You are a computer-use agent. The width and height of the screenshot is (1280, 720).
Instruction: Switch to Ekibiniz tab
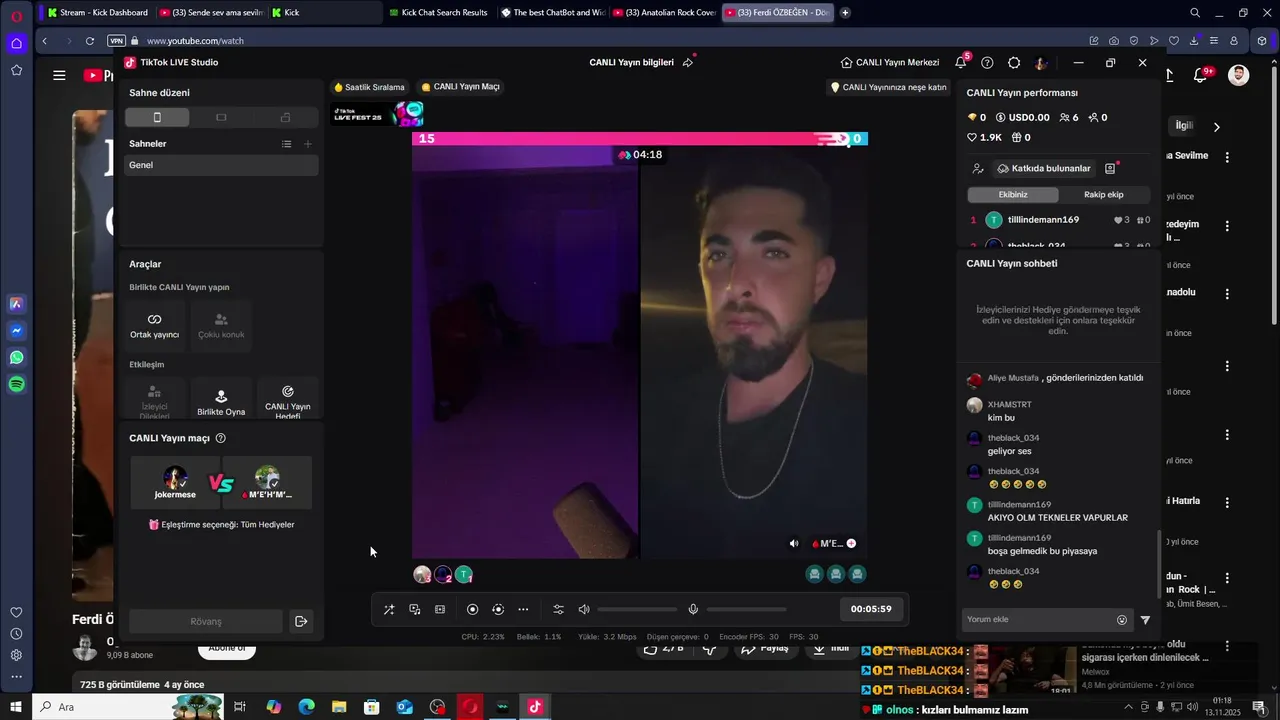point(1013,195)
